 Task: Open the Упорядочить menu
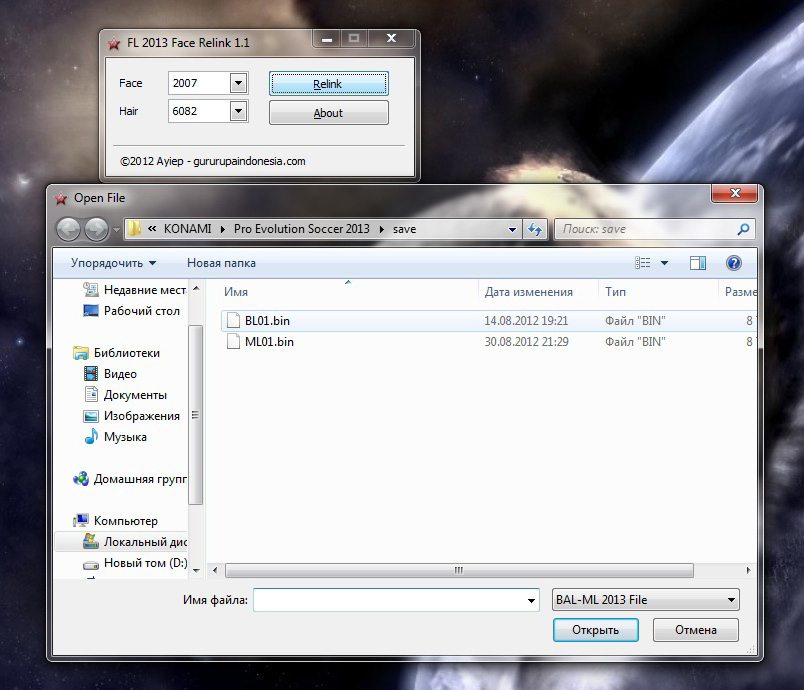[113, 263]
